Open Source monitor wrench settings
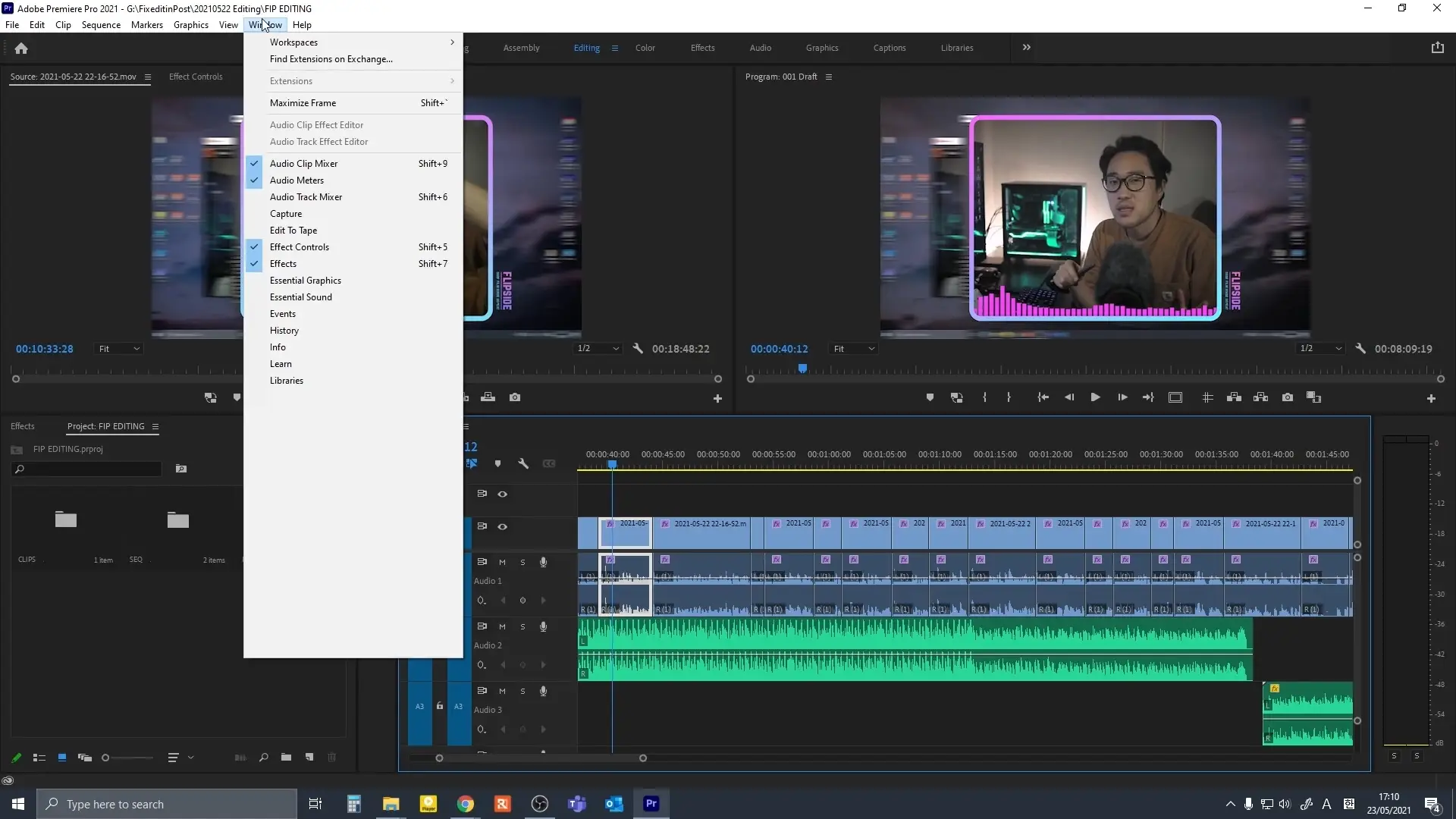 638,349
